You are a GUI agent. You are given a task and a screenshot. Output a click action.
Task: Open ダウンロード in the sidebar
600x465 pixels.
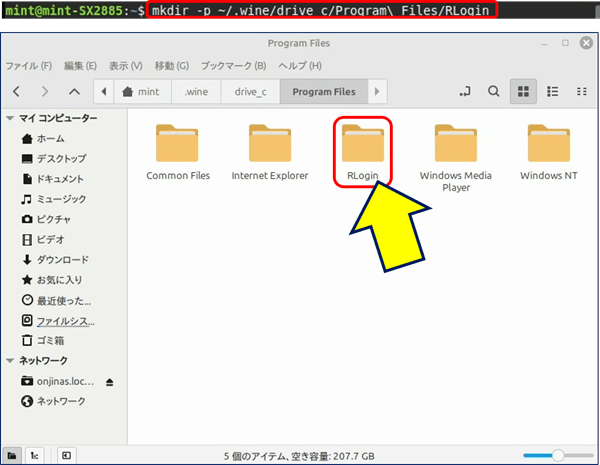(55, 260)
